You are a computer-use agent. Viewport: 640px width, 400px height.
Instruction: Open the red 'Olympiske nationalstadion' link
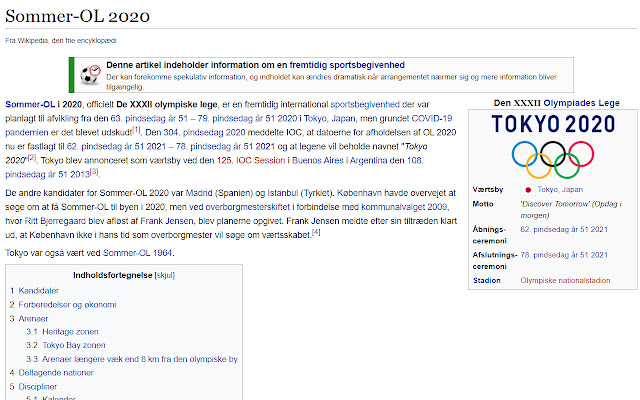[565, 280]
